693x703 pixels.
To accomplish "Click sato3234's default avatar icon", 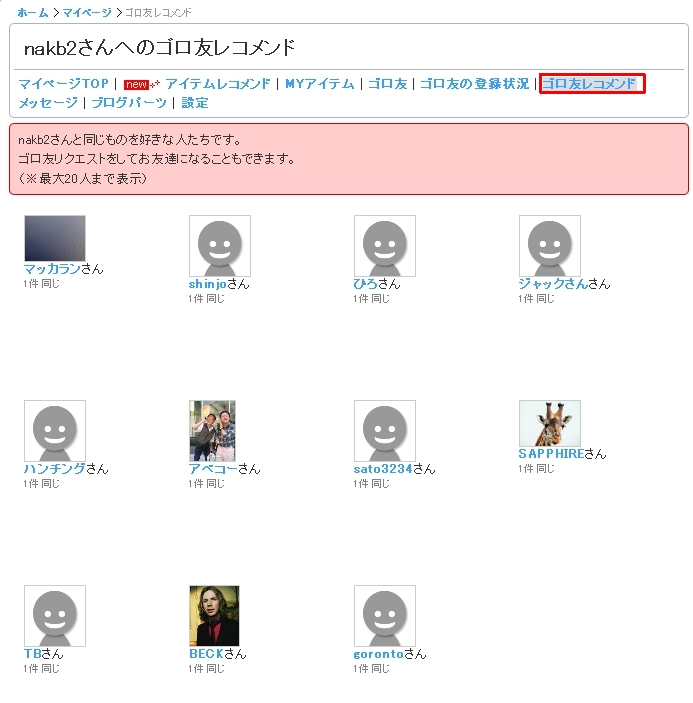I will coord(385,431).
